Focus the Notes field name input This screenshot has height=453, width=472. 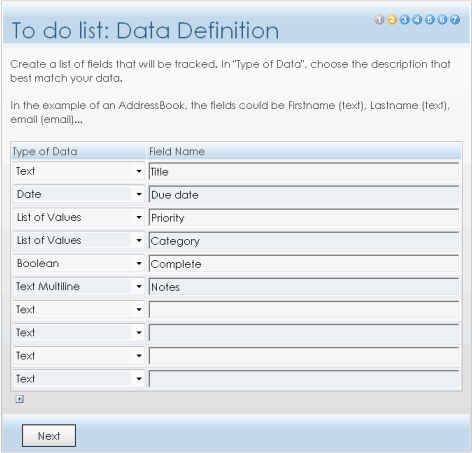click(x=304, y=287)
